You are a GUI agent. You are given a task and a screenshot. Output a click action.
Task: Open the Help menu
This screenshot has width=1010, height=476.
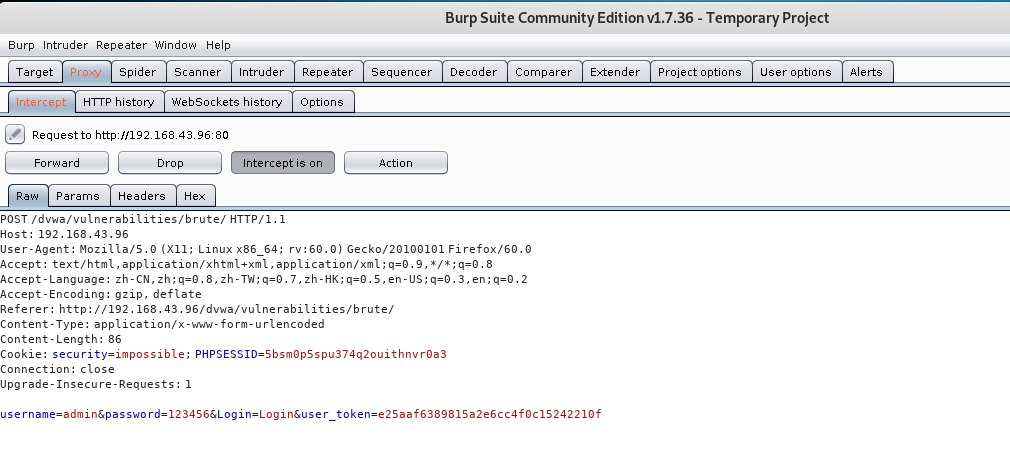click(x=218, y=45)
